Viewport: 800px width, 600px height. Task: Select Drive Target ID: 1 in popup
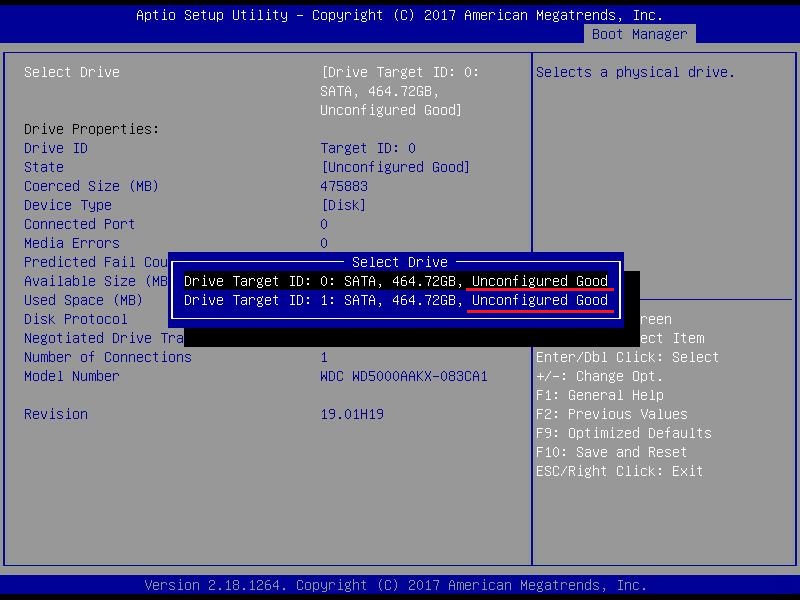point(396,300)
